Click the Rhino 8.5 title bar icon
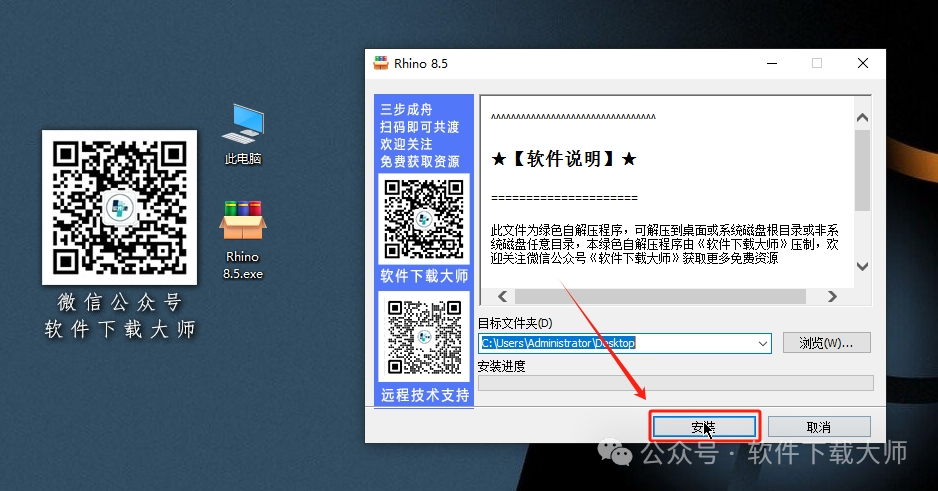938x491 pixels. pos(381,63)
